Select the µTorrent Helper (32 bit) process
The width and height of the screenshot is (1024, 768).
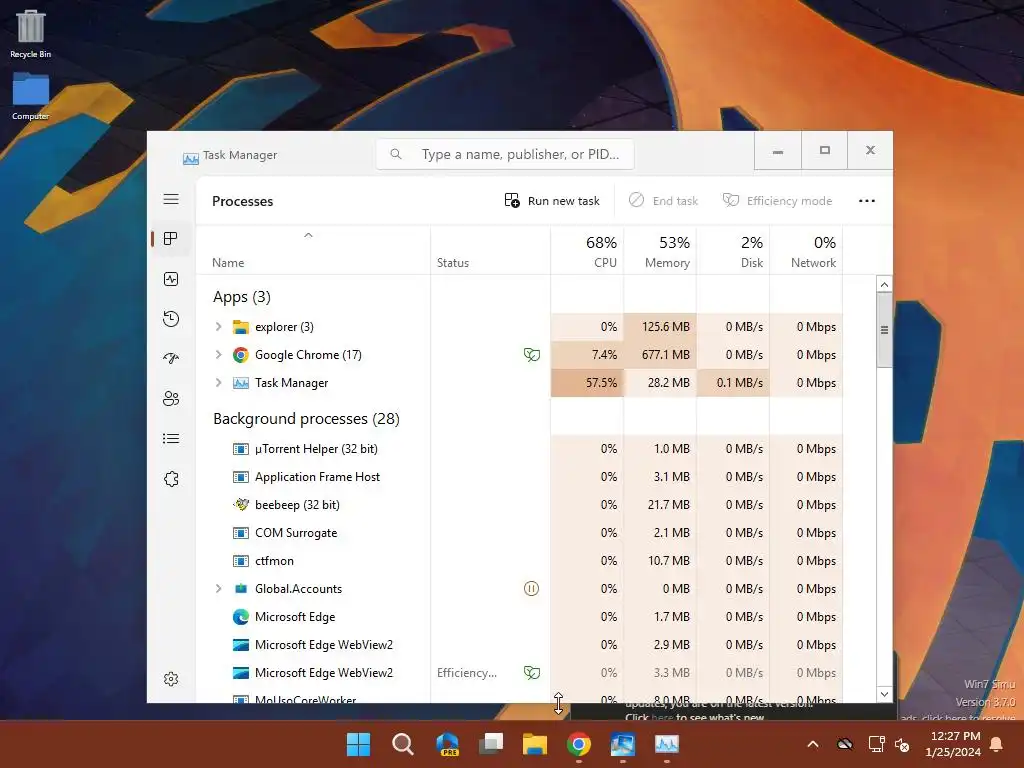(519, 449)
